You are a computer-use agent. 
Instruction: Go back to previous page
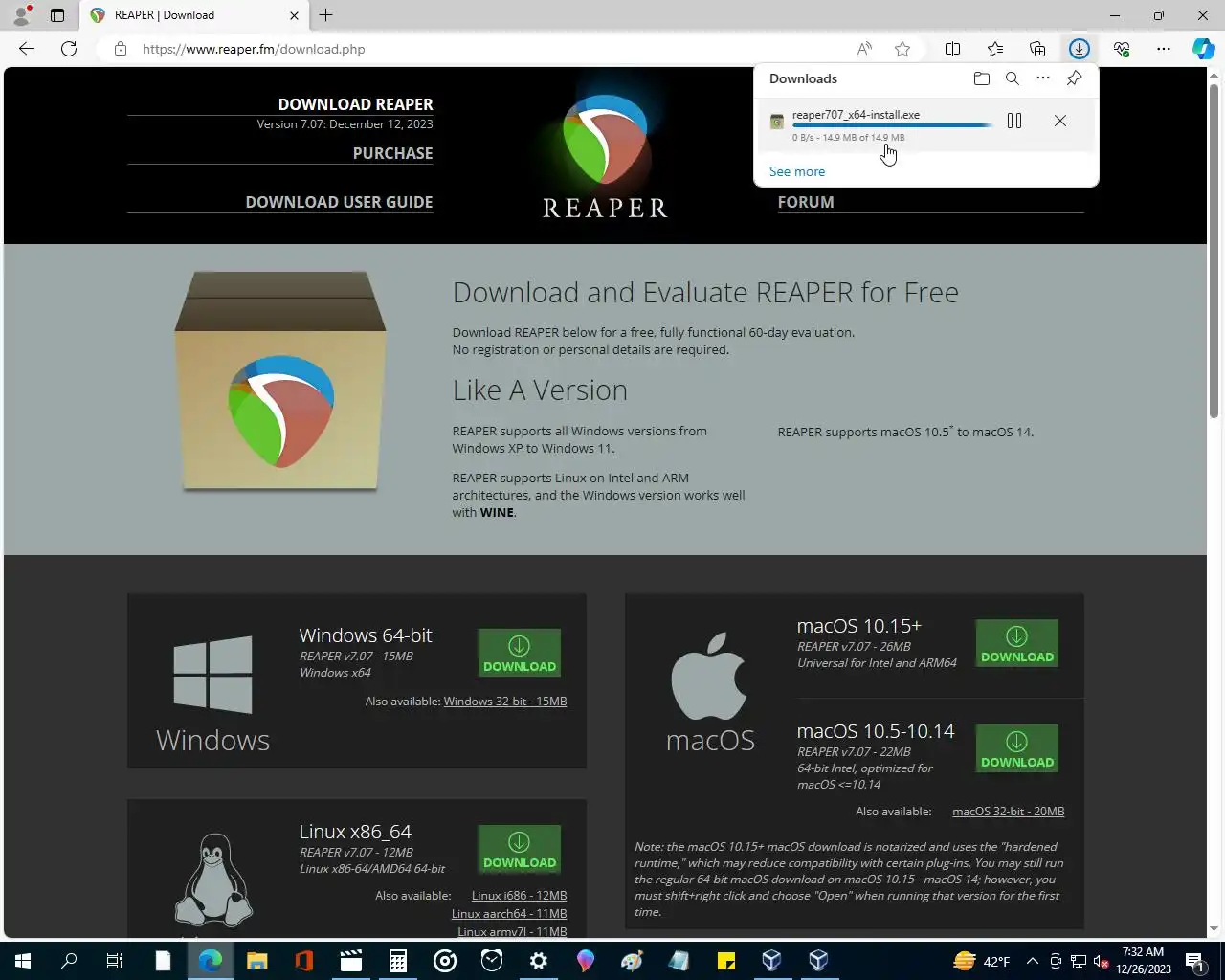point(27,49)
